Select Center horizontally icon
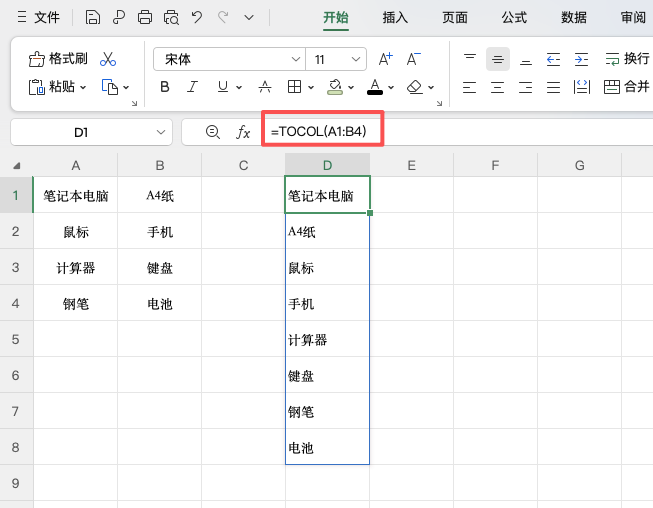This screenshot has width=653, height=508. pyautogui.click(x=497, y=87)
